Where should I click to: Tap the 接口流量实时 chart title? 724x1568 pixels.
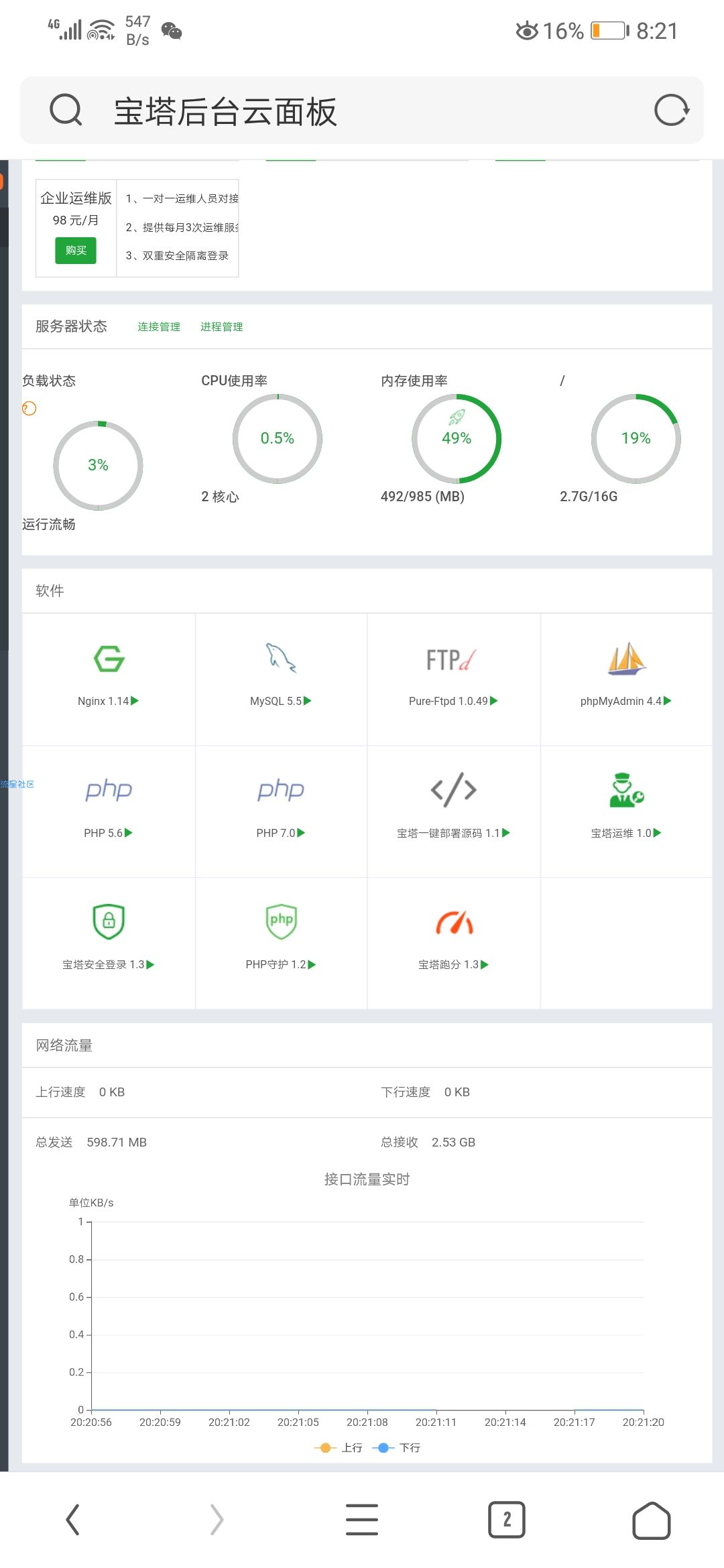[x=367, y=1179]
